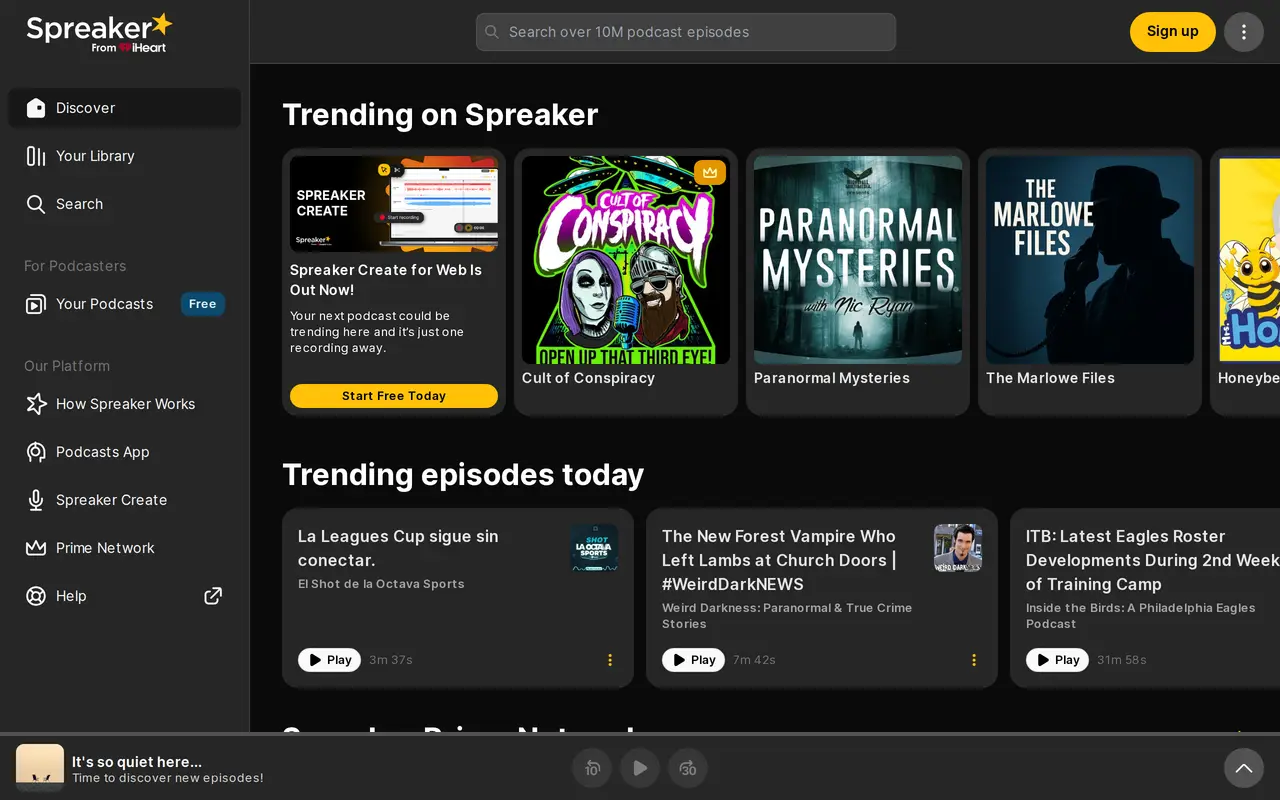
Task: Click the Free badge next to Your Podcasts
Action: 203,304
